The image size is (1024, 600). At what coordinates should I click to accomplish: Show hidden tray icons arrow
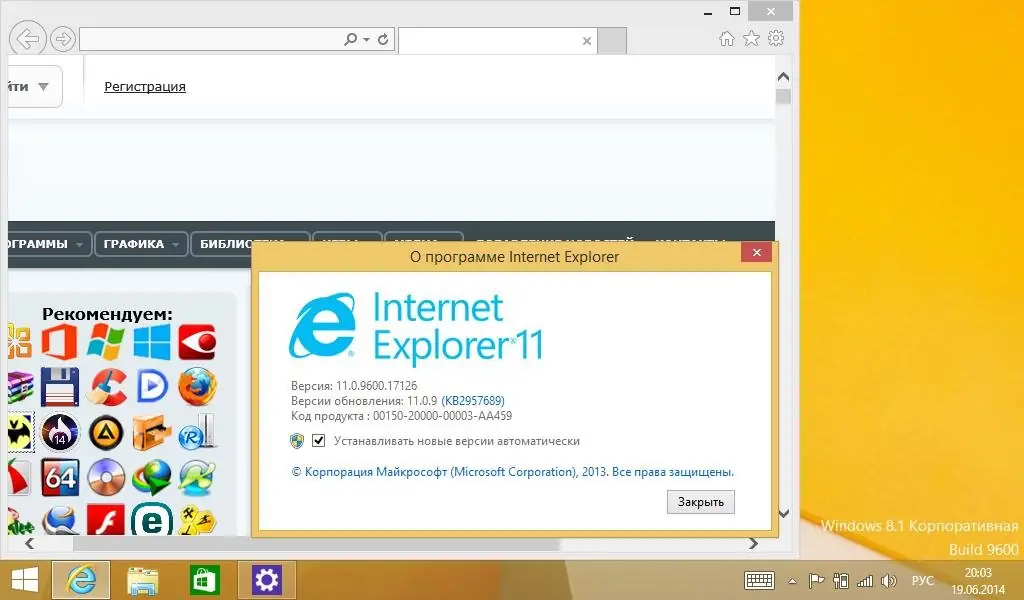point(792,580)
